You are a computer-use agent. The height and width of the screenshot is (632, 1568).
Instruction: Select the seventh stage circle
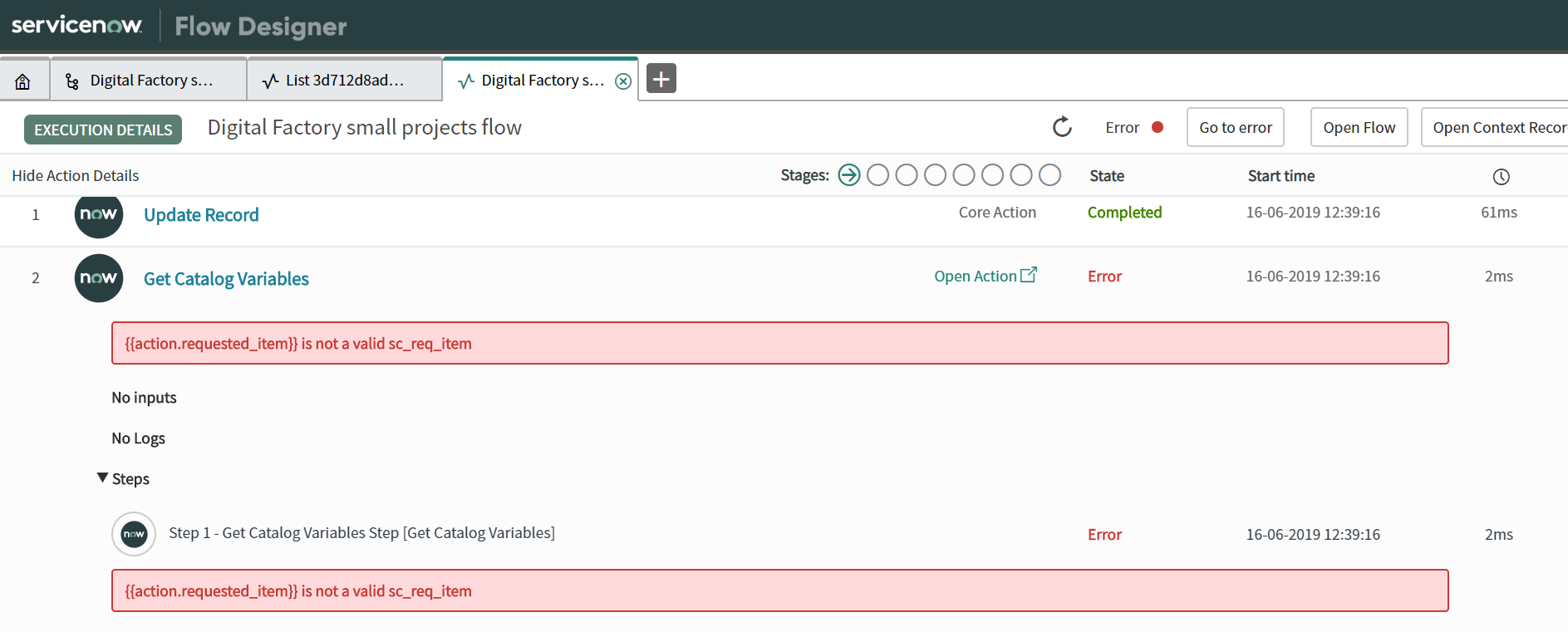[1021, 175]
